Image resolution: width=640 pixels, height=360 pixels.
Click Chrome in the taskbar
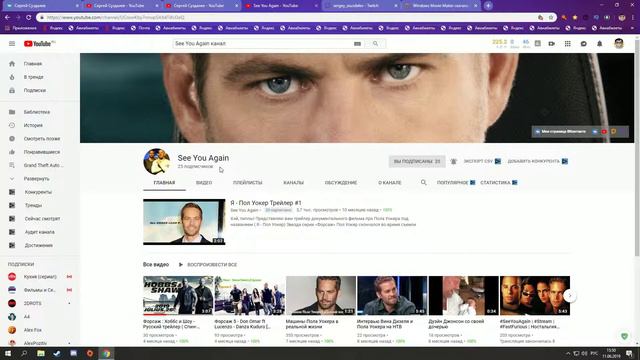[x=106, y=353]
